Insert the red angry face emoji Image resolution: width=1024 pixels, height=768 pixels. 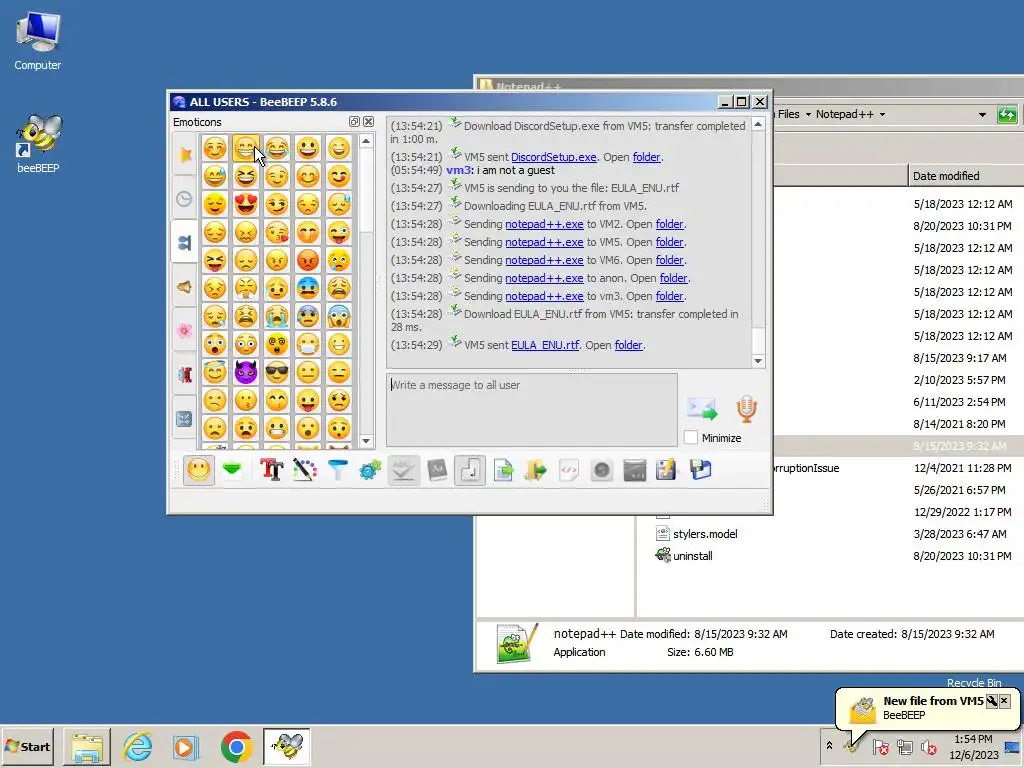(x=308, y=260)
